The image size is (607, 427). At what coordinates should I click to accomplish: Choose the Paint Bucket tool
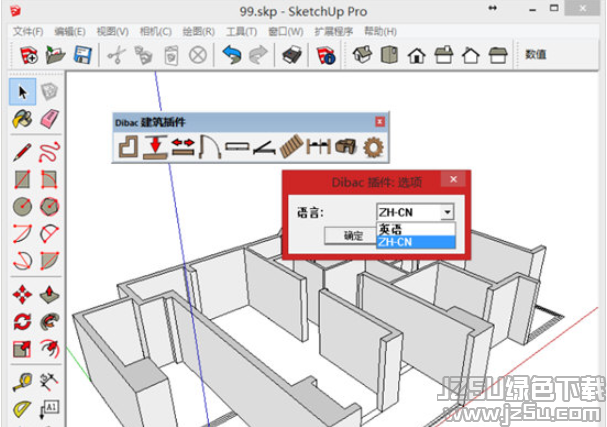(22, 118)
